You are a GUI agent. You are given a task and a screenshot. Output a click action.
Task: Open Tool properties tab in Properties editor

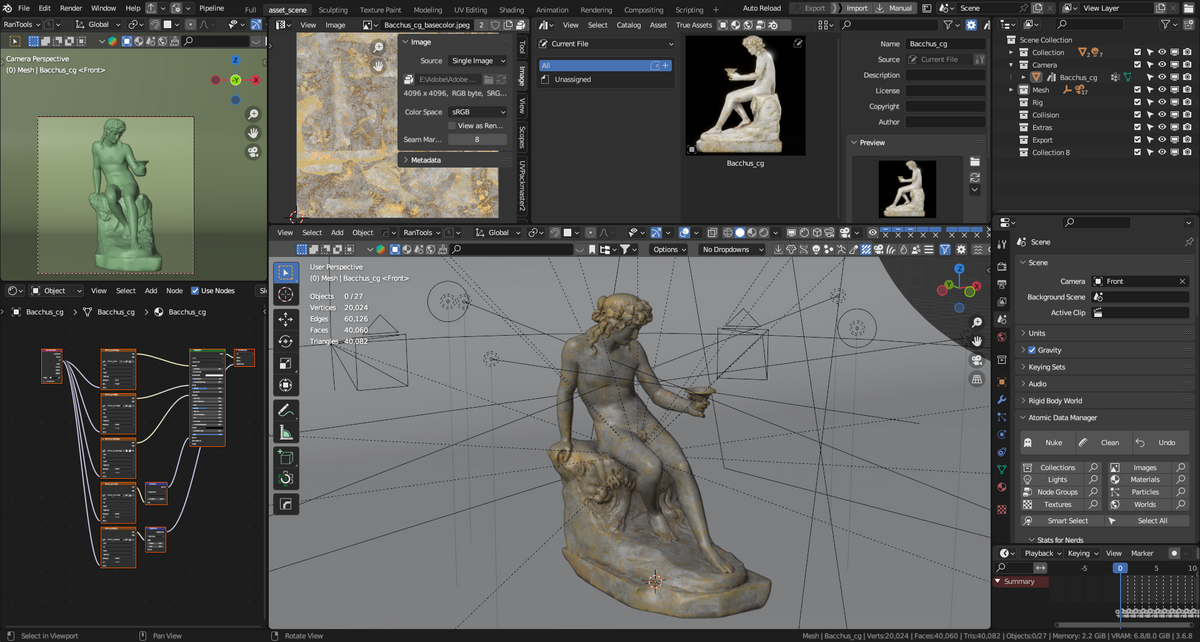coord(1002,243)
